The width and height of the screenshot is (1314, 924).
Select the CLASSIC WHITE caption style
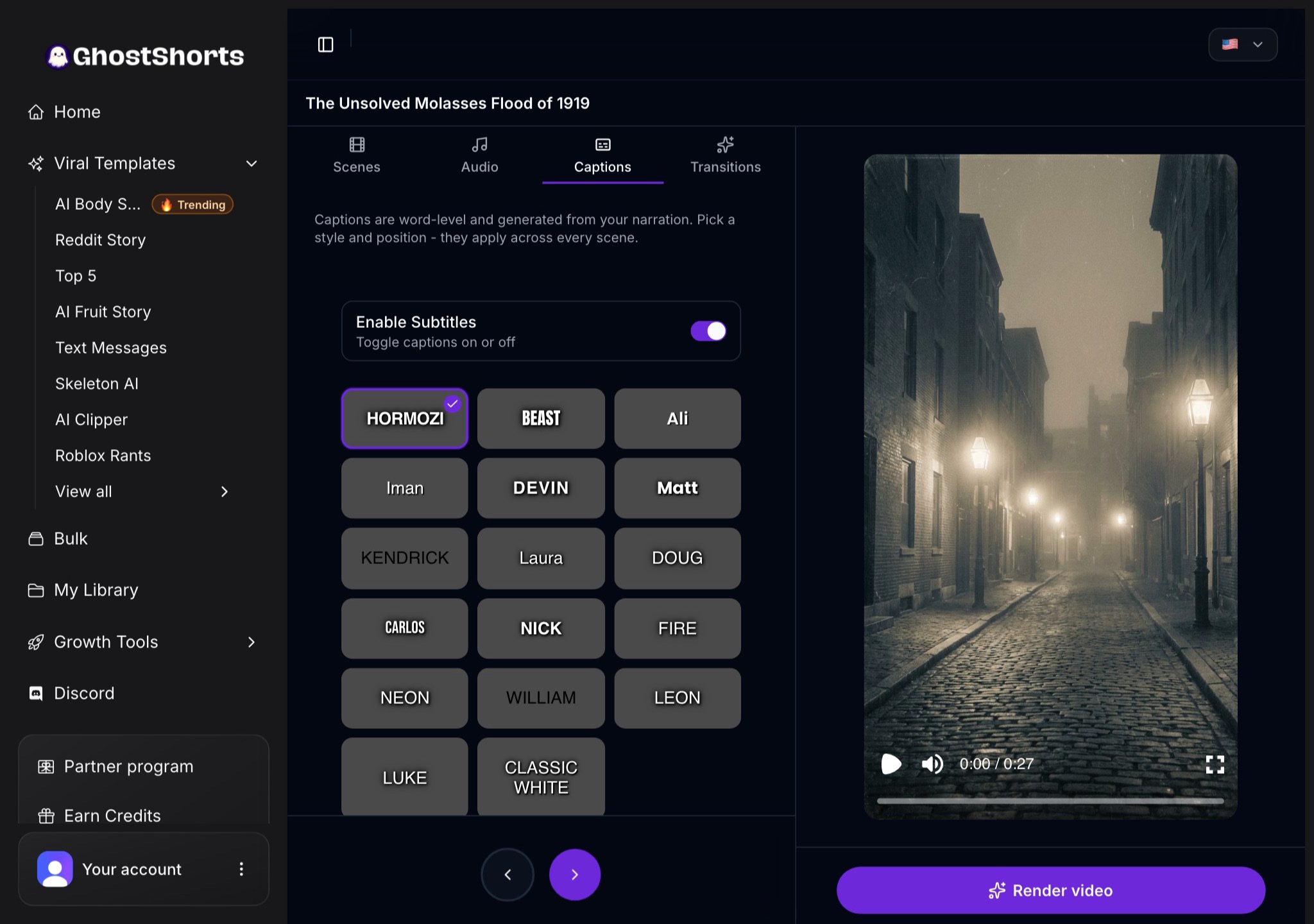pos(541,777)
